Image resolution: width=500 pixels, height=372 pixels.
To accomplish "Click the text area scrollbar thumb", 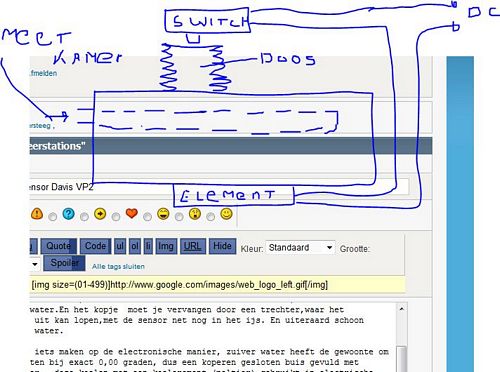I will pos(402,359).
